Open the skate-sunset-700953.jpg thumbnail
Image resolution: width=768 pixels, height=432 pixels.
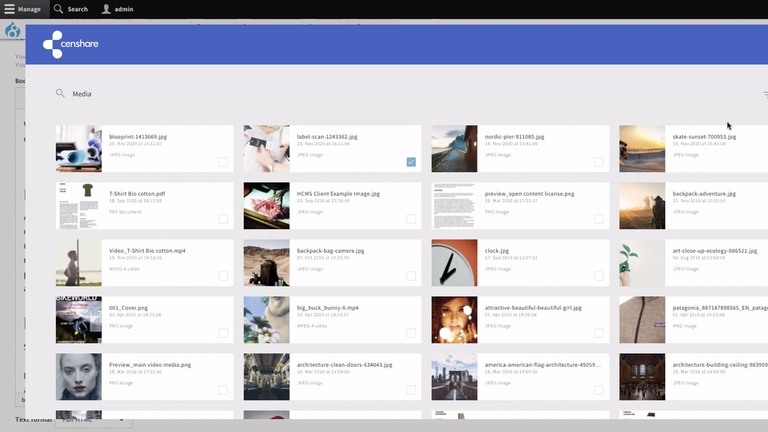tap(642, 148)
